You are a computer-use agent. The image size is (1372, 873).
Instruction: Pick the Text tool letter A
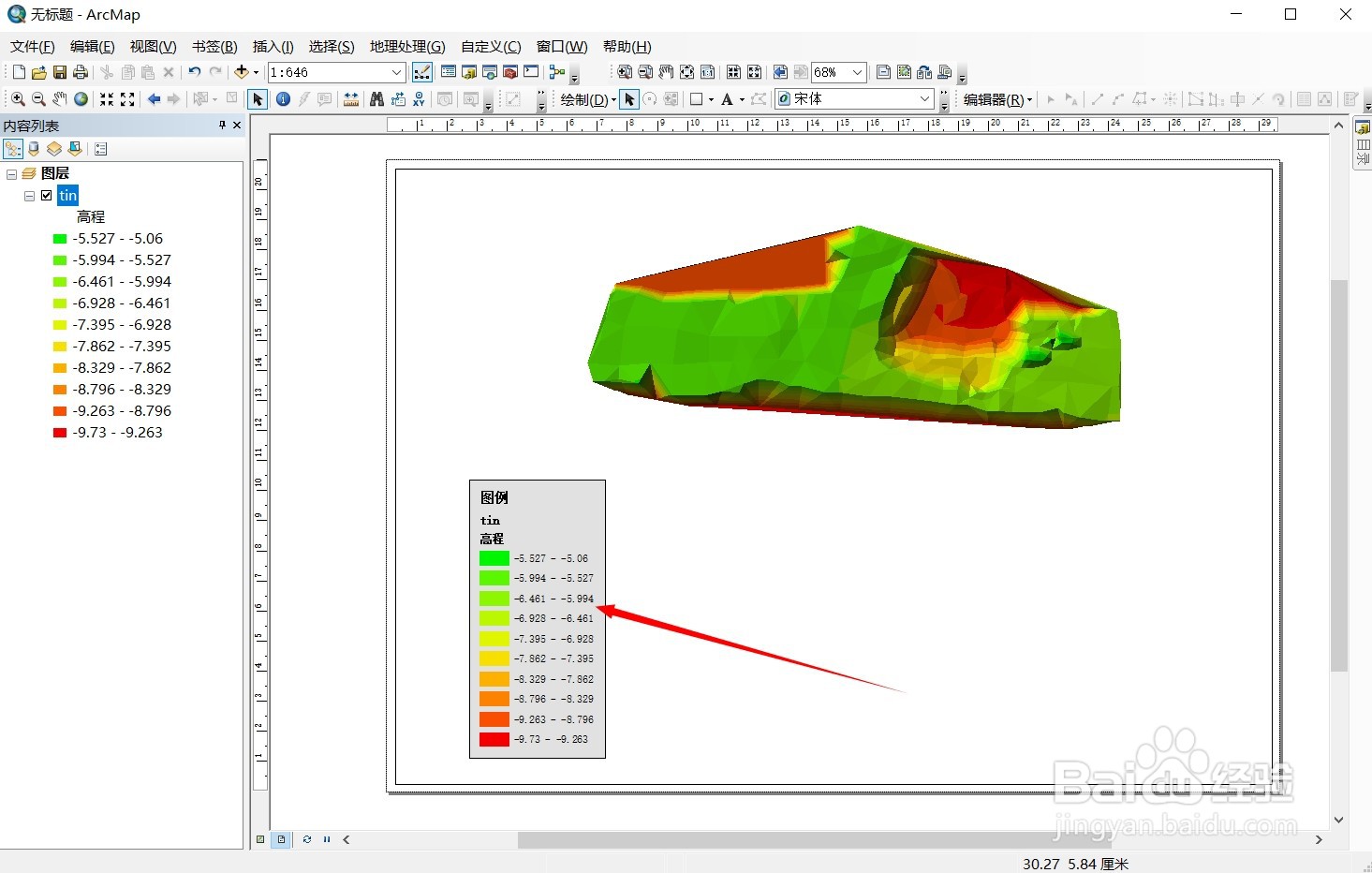(727, 98)
